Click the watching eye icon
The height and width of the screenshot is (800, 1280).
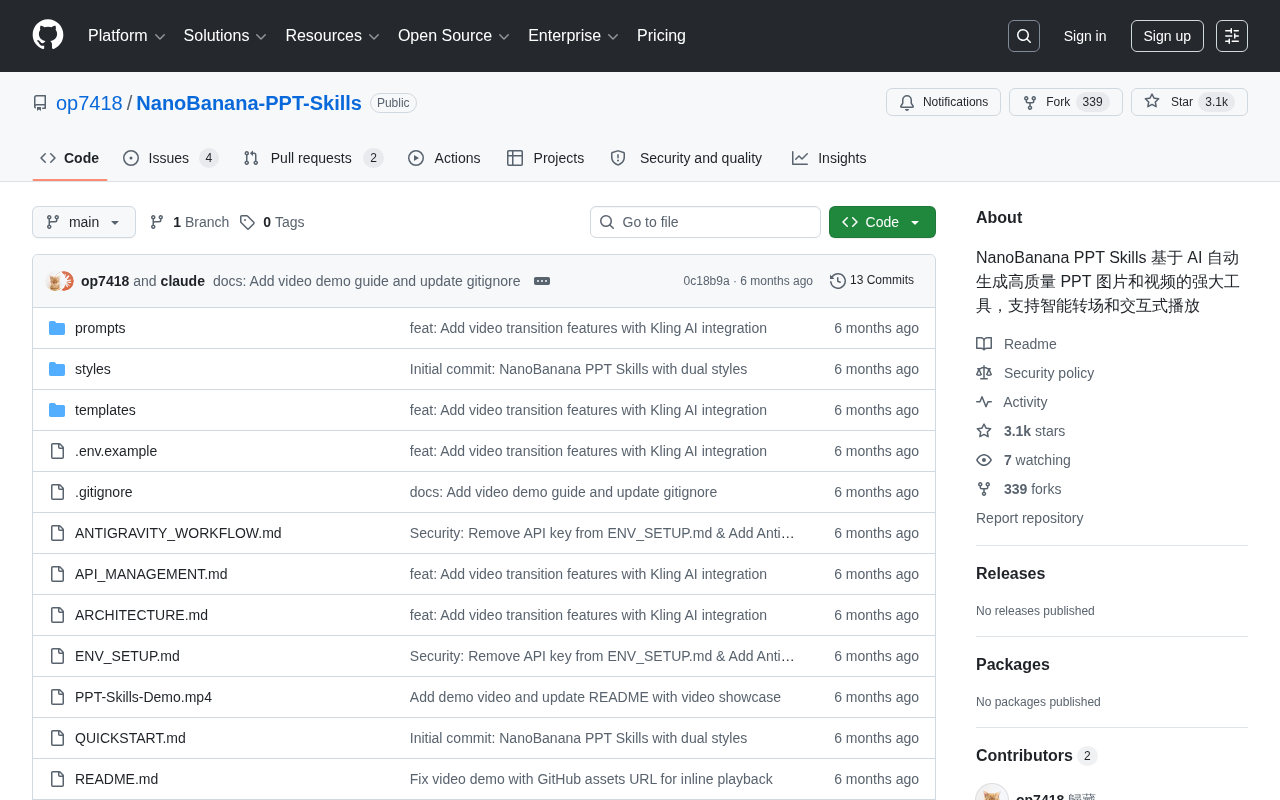point(984,460)
